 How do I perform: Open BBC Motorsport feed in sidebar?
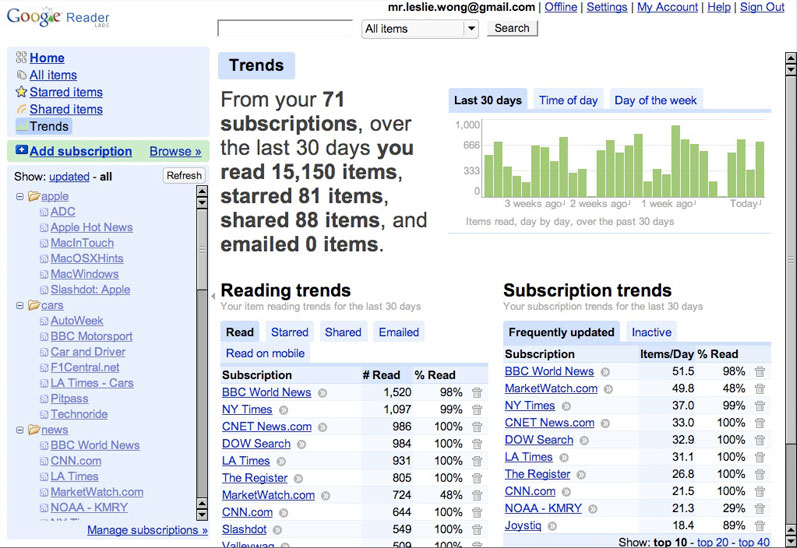coord(91,337)
